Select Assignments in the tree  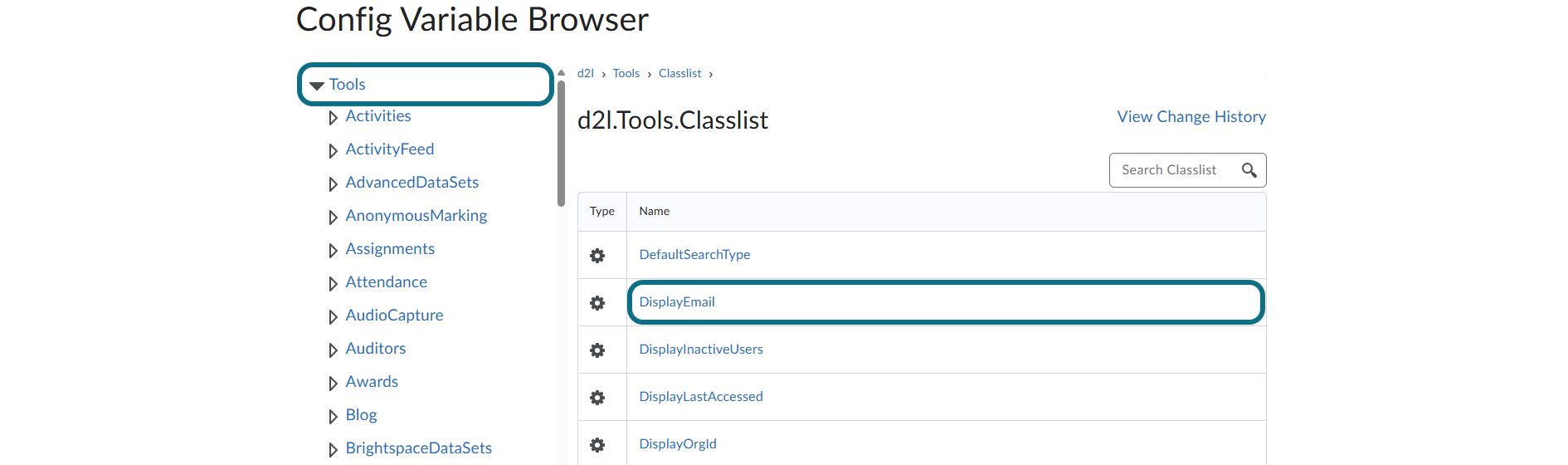tap(390, 249)
